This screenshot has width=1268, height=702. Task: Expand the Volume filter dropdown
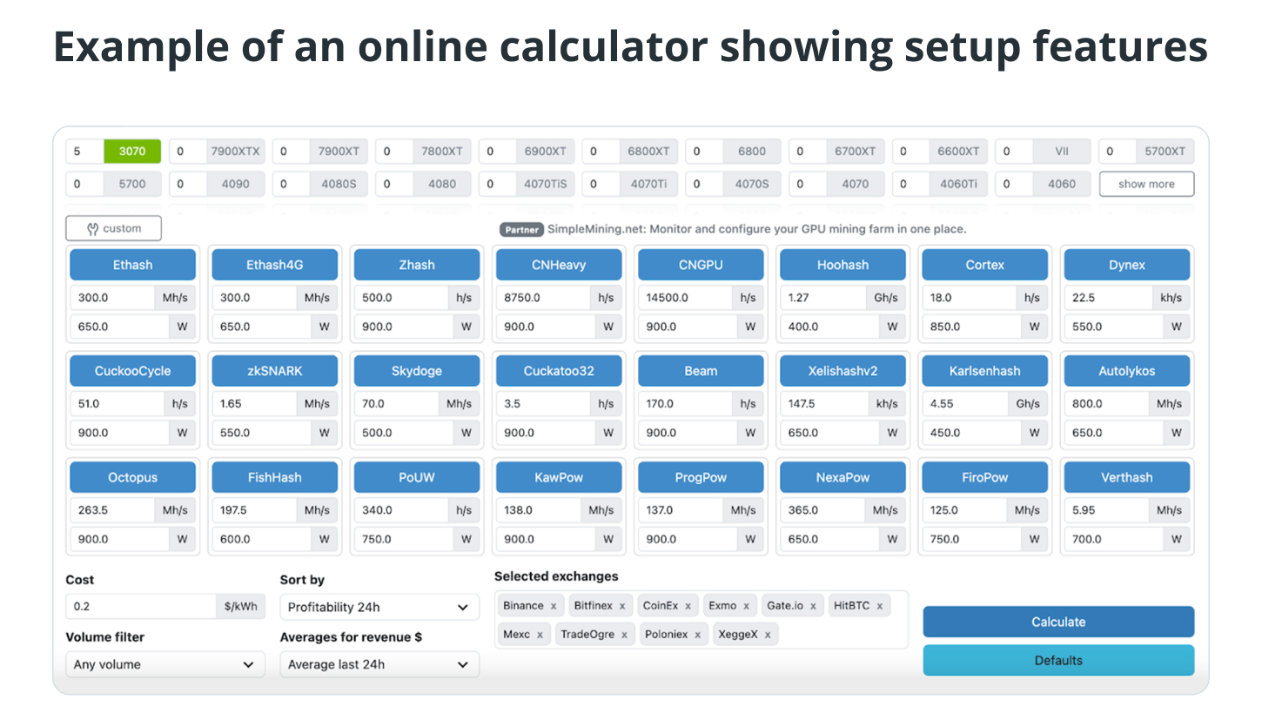pyautogui.click(x=165, y=664)
